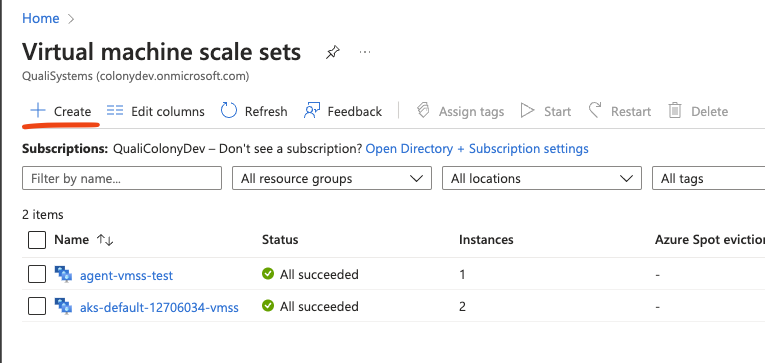765x363 pixels.
Task: Check the box for agent-vmss-test
Action: [x=37, y=275]
